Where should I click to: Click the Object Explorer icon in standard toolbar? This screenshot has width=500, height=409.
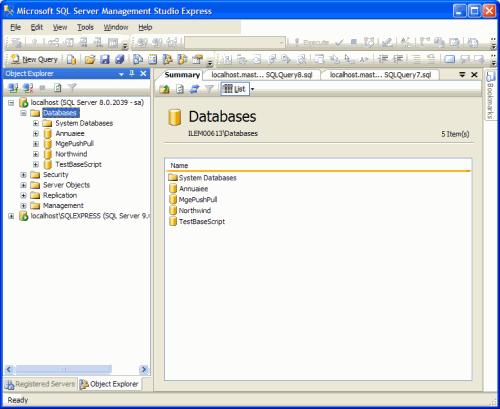tap(168, 59)
